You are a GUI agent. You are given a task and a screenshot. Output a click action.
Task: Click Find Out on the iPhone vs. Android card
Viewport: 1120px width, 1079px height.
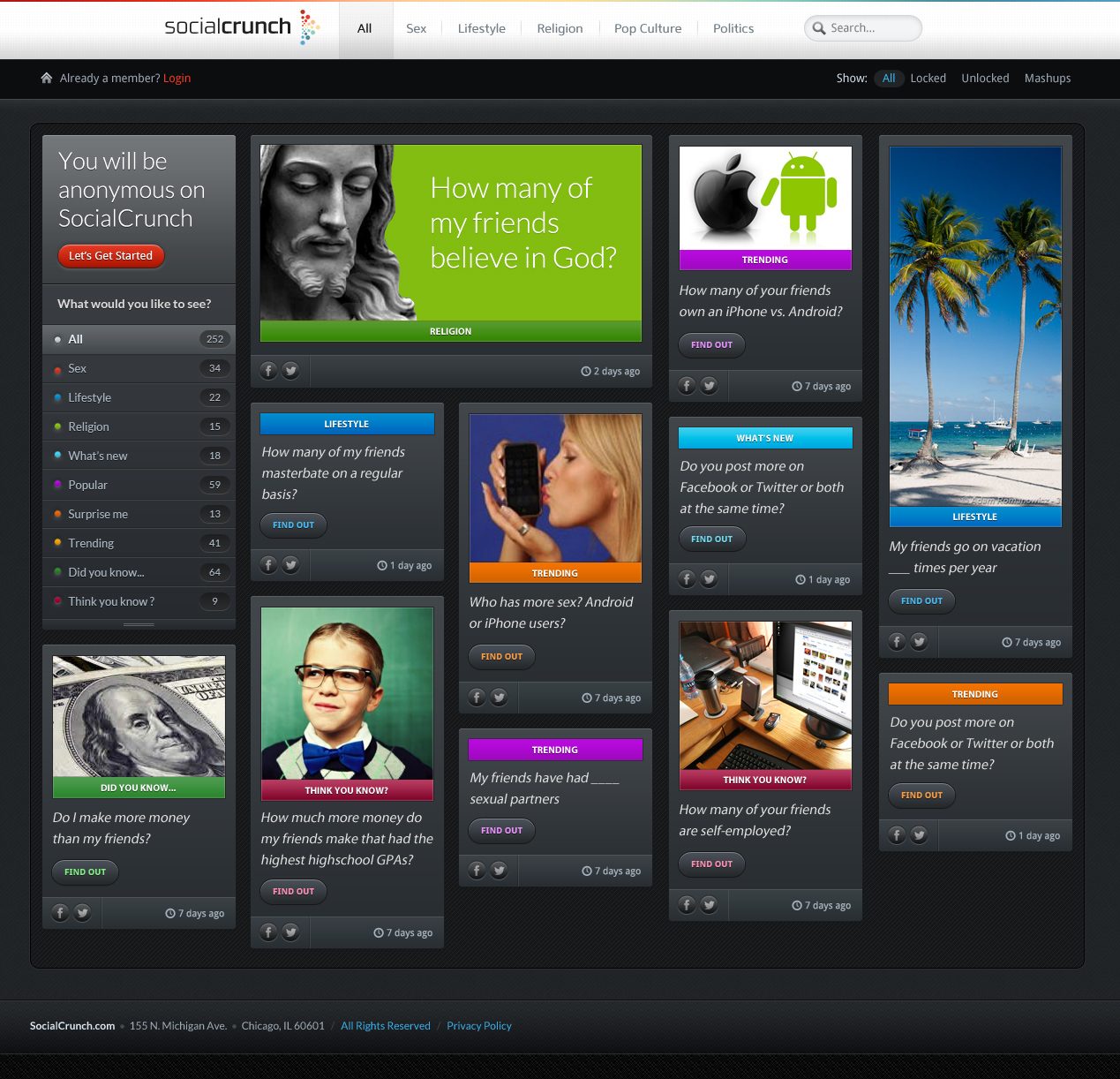click(x=712, y=345)
